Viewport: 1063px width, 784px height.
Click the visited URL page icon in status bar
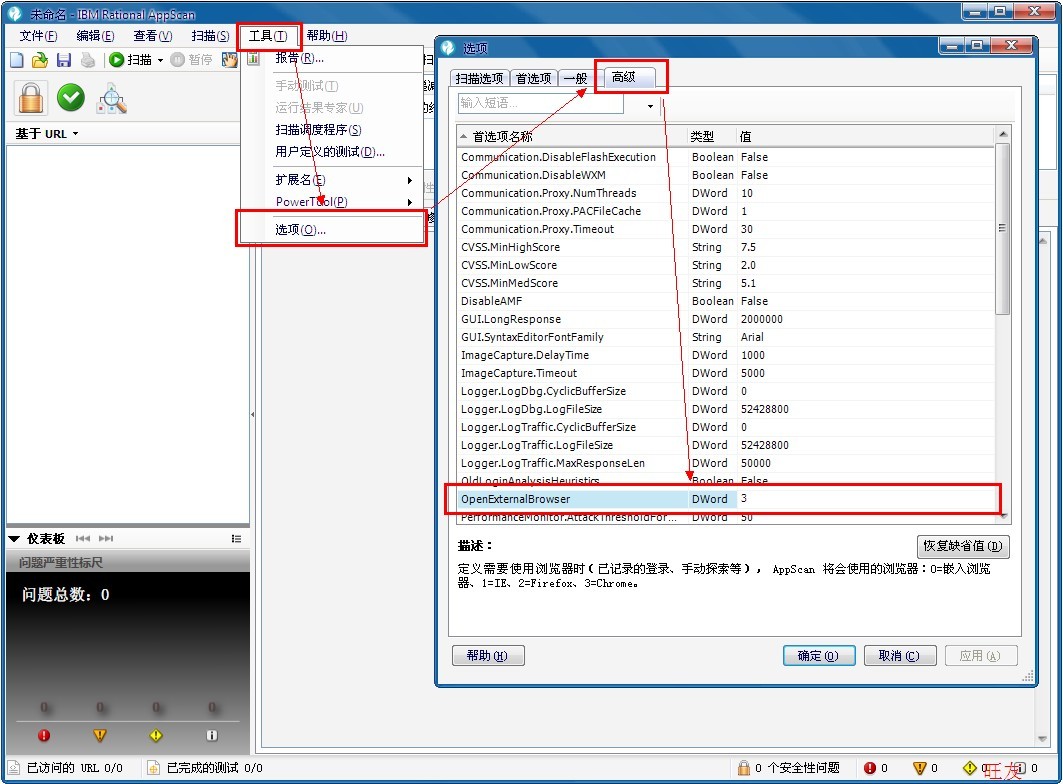14,768
